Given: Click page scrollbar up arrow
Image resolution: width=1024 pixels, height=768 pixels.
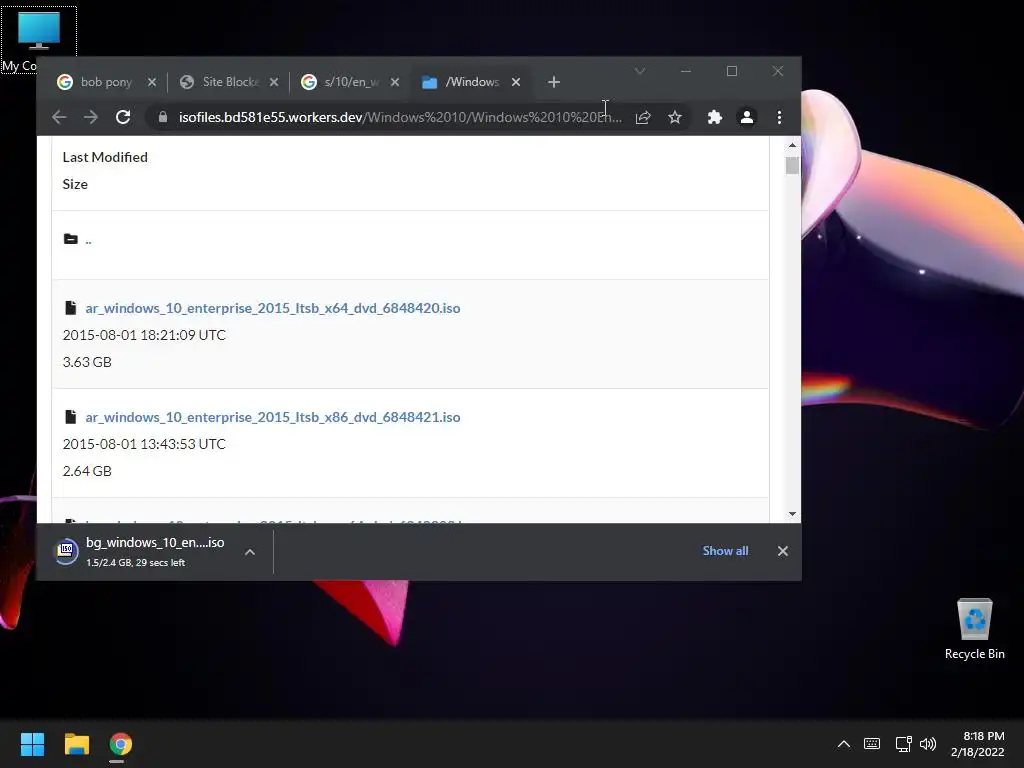Looking at the screenshot, I should (792, 145).
